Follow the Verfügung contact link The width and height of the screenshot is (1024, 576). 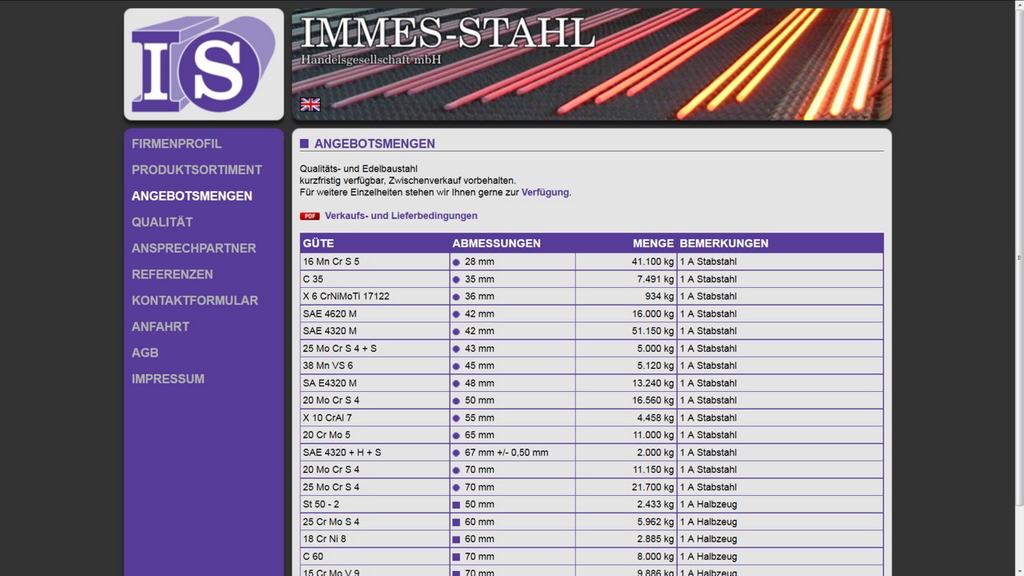pos(545,192)
